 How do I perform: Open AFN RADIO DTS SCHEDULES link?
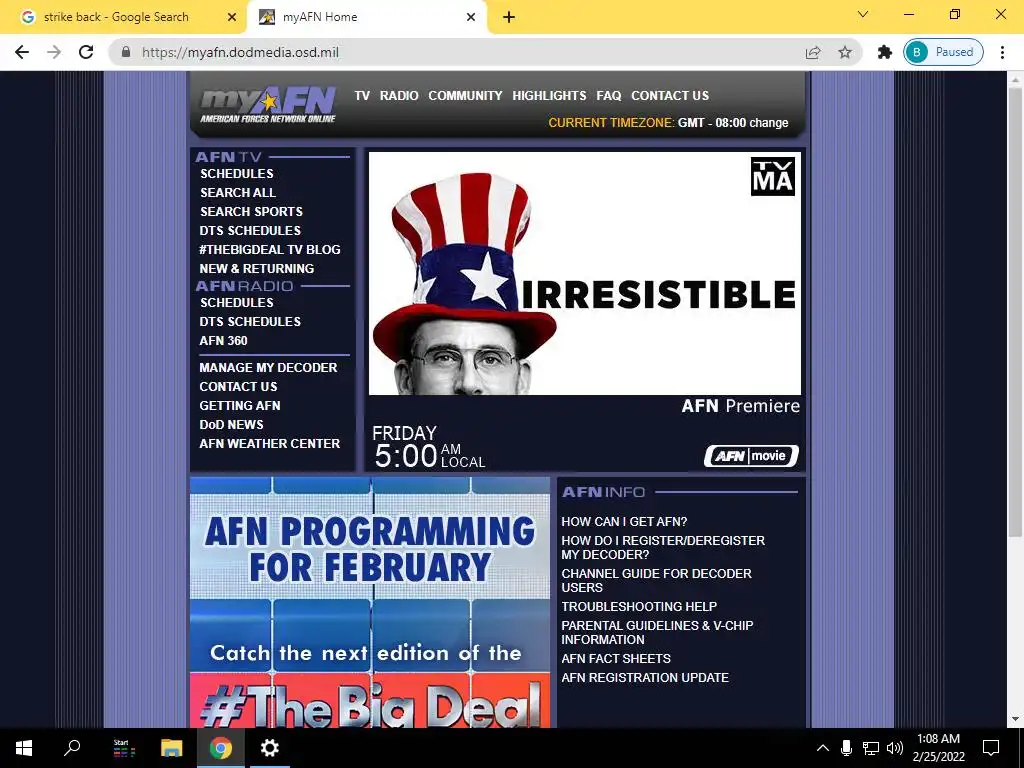point(250,321)
